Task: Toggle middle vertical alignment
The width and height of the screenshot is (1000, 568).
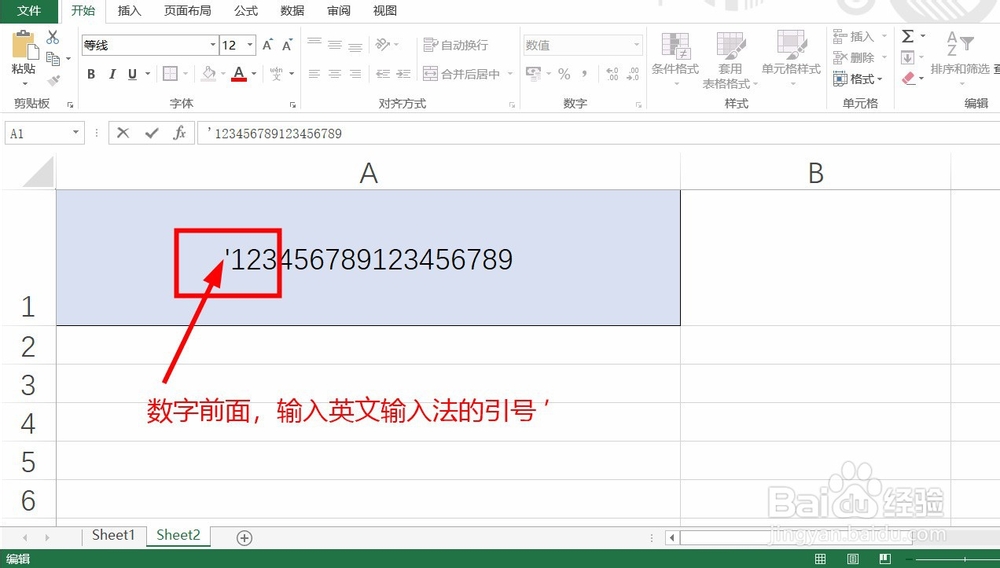Action: 335,45
